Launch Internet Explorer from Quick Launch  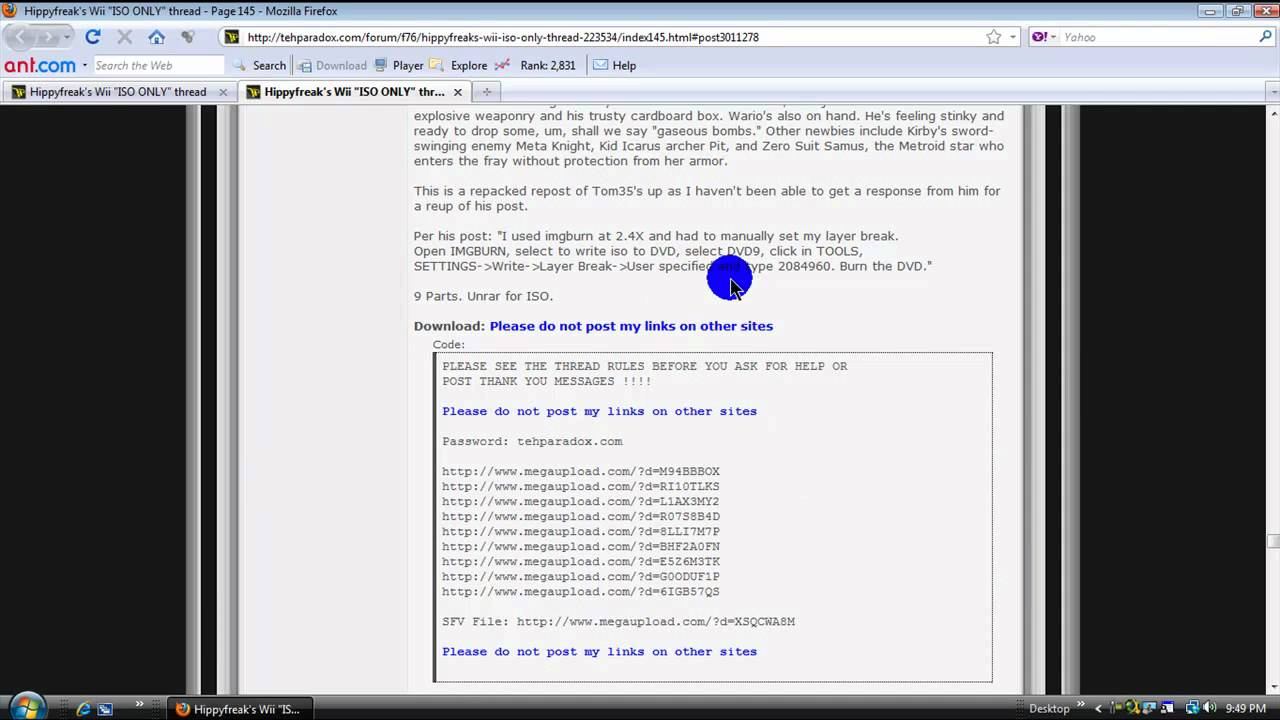pos(83,709)
